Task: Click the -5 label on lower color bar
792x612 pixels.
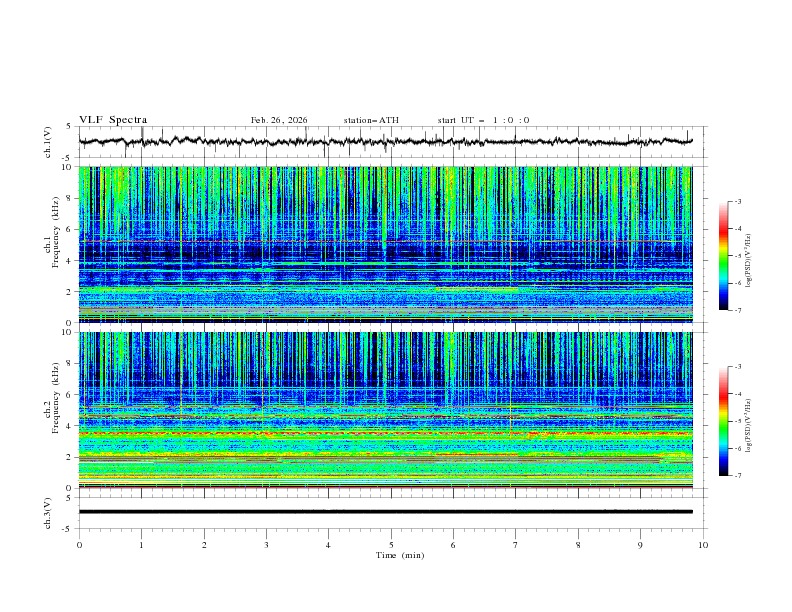Action: pos(738,421)
